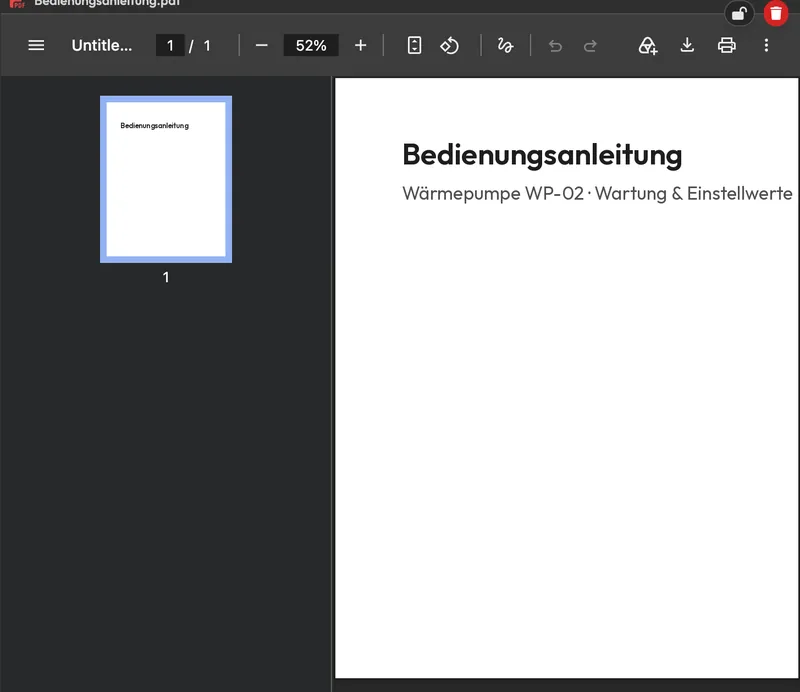This screenshot has width=800, height=692.
Task: Click the page number input field
Action: [x=170, y=45]
